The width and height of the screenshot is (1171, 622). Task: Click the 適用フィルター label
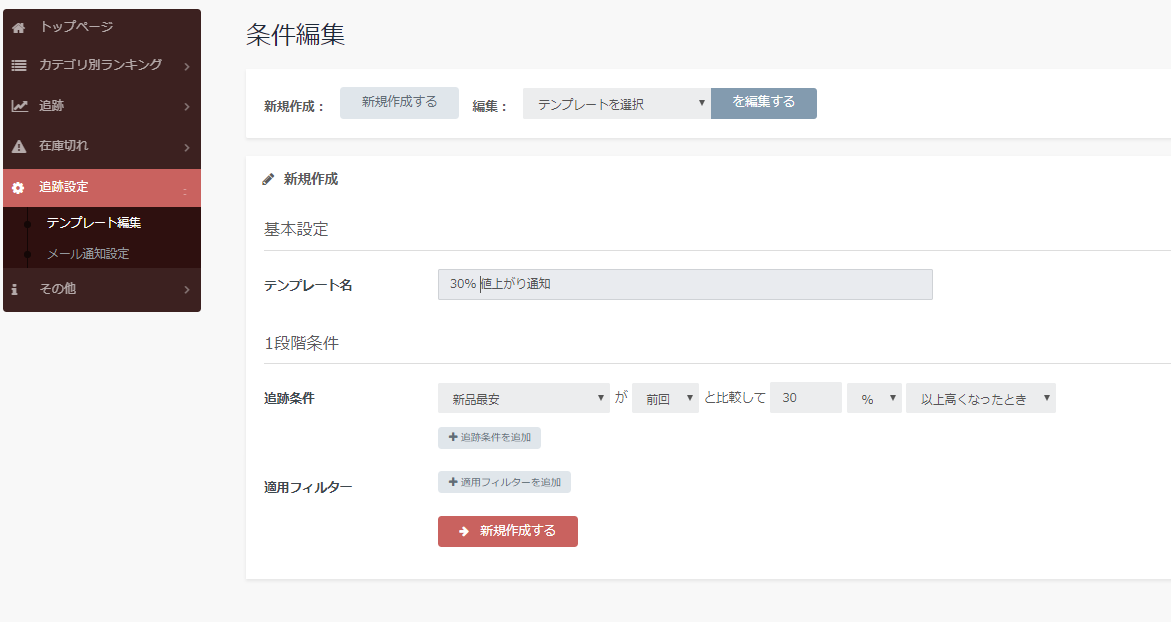(308, 488)
